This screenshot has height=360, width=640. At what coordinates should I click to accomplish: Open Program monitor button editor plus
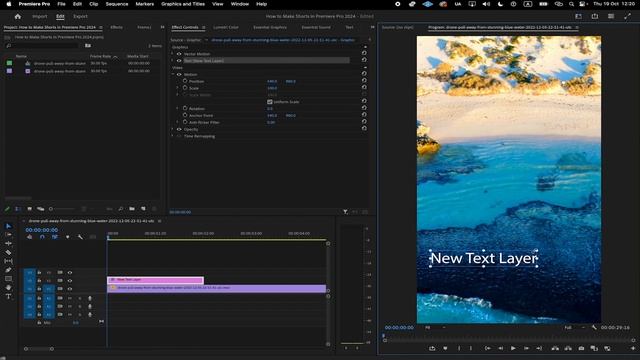[633, 348]
